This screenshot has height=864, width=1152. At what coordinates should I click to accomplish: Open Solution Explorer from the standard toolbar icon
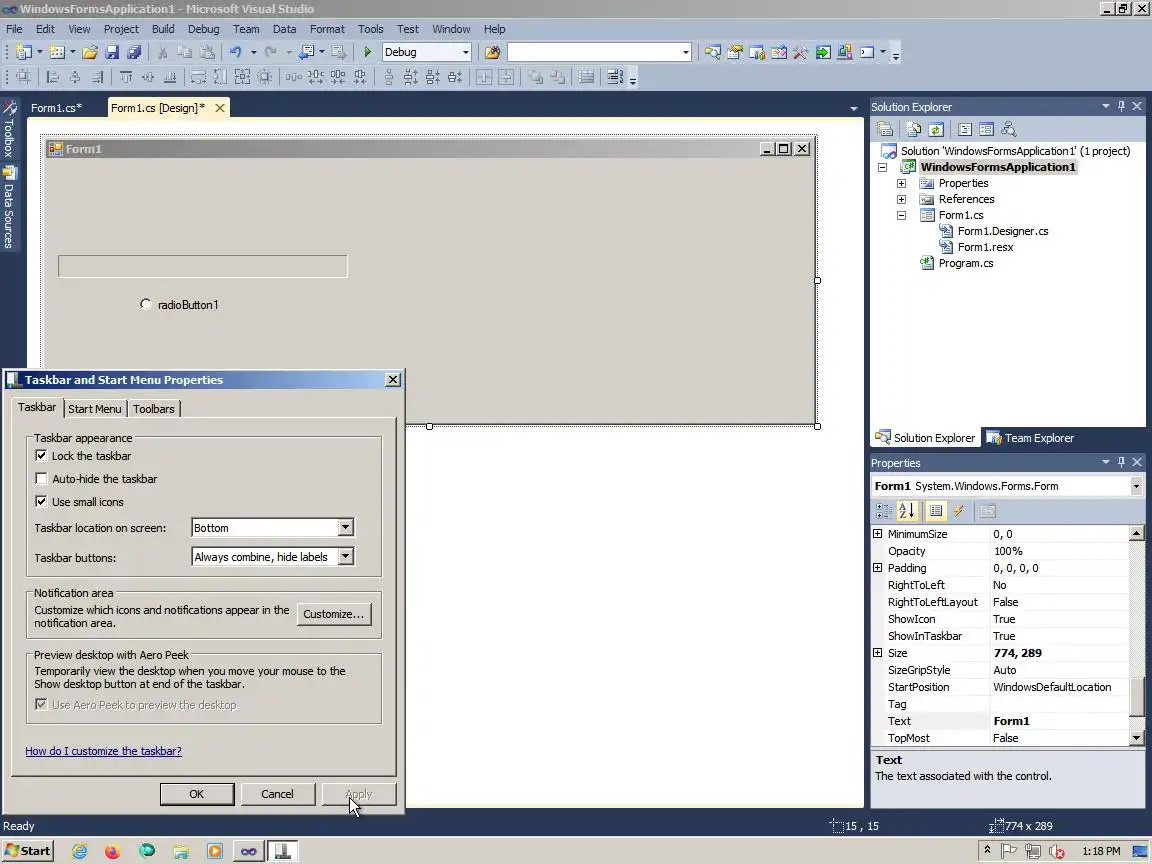tap(712, 52)
